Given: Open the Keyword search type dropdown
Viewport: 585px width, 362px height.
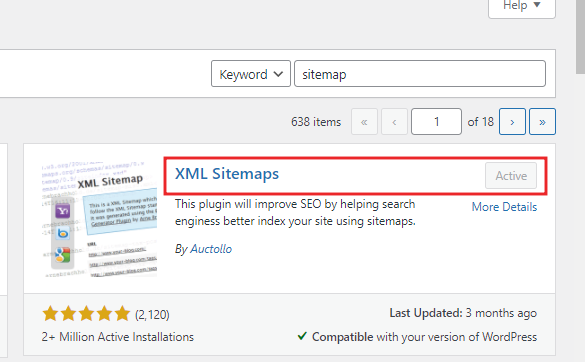Looking at the screenshot, I should [251, 74].
